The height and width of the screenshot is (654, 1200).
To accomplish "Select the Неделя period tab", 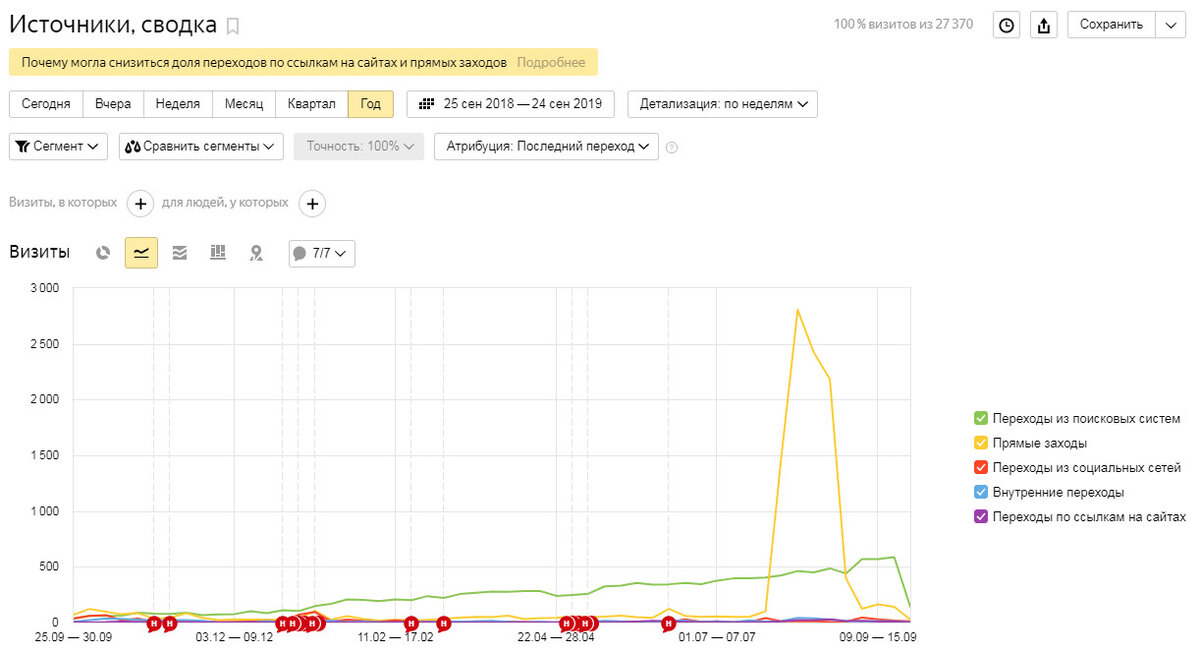I will click(x=178, y=104).
